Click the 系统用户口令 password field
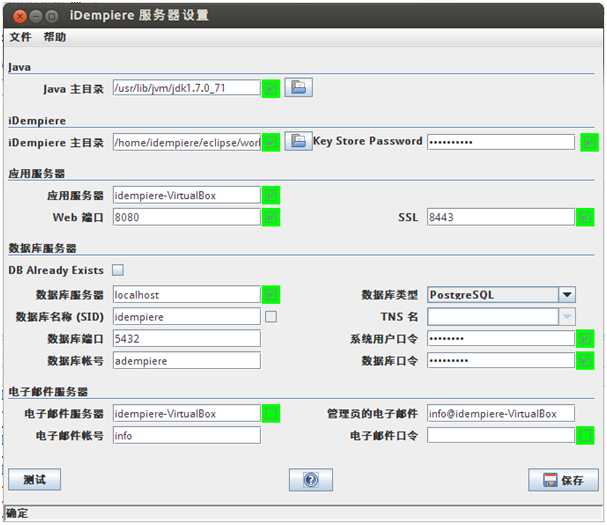607x525 pixels. click(x=501, y=339)
